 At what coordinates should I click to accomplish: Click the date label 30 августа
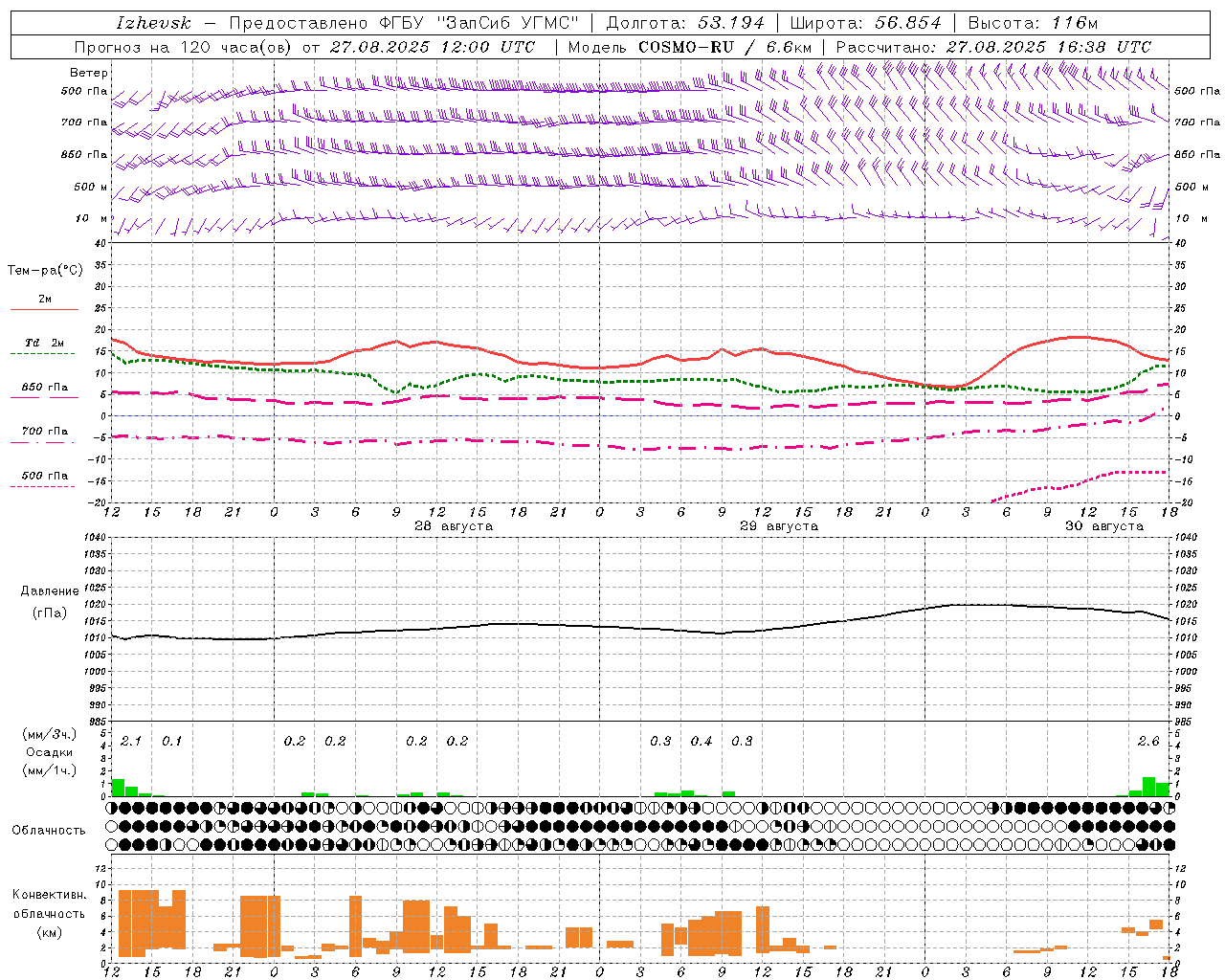click(1104, 526)
